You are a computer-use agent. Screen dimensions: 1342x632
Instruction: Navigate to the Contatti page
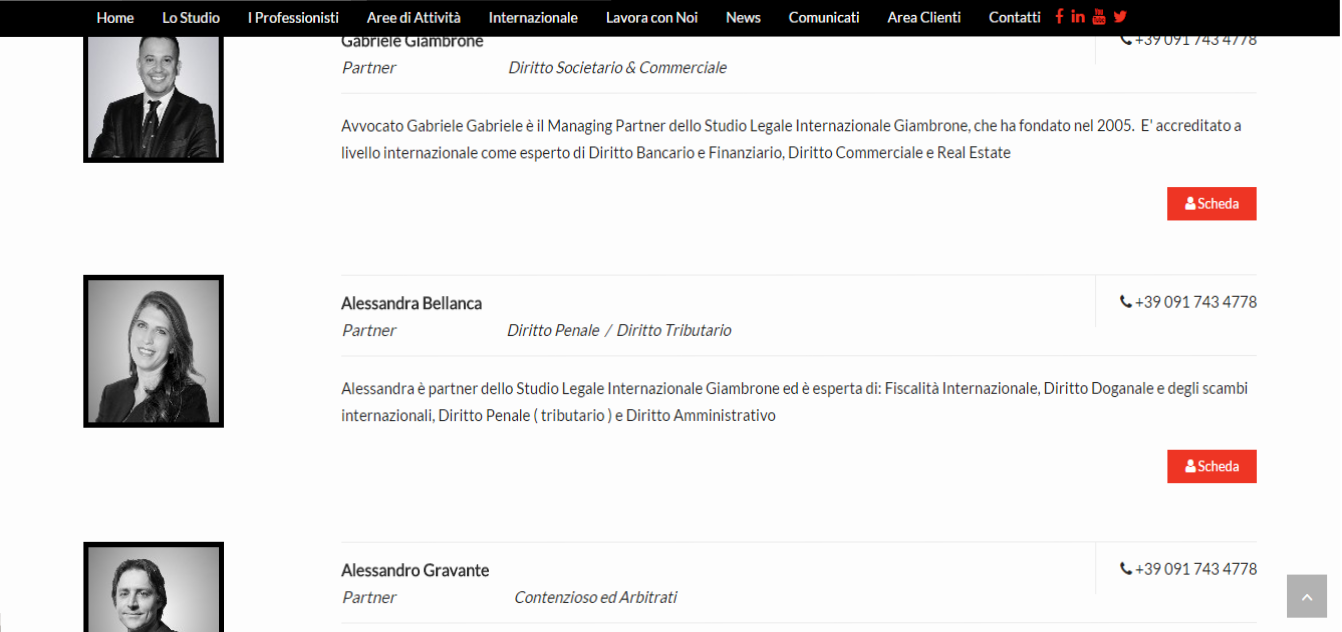1014,17
